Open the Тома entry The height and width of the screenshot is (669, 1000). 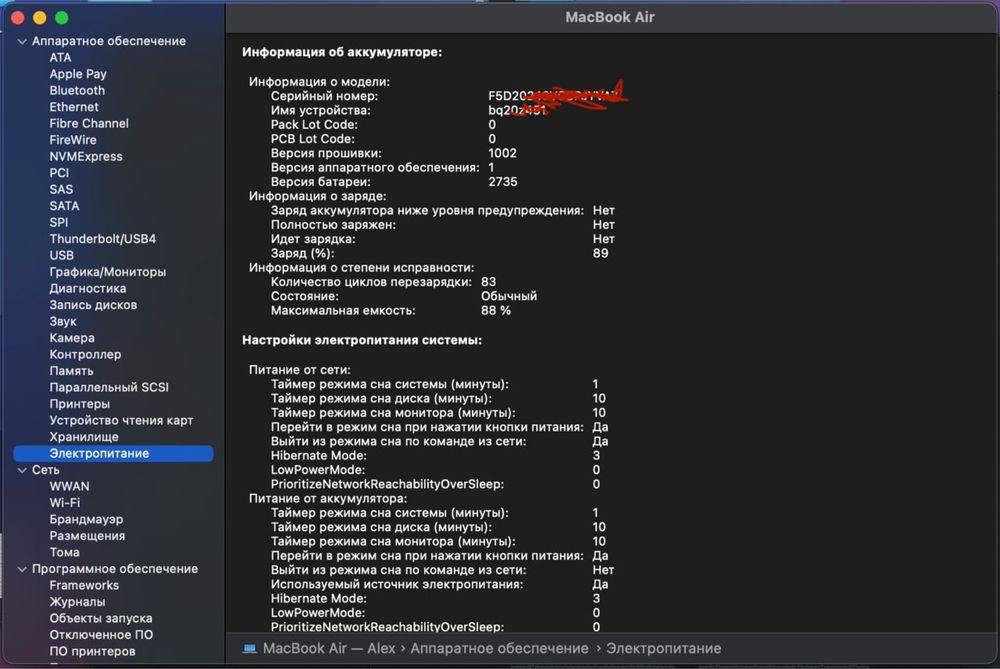coord(64,552)
